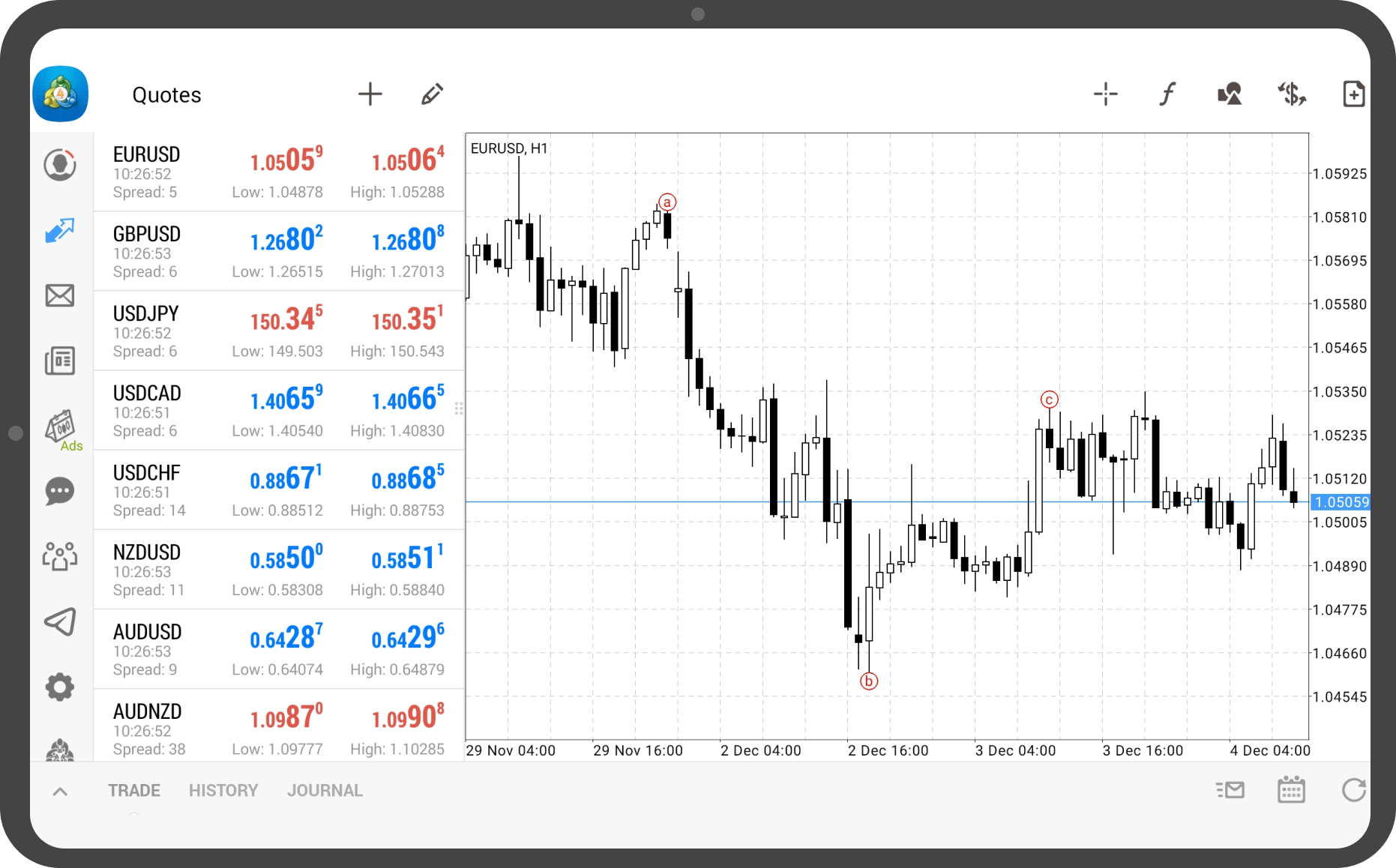Click the current price label 1.05059

click(1341, 502)
